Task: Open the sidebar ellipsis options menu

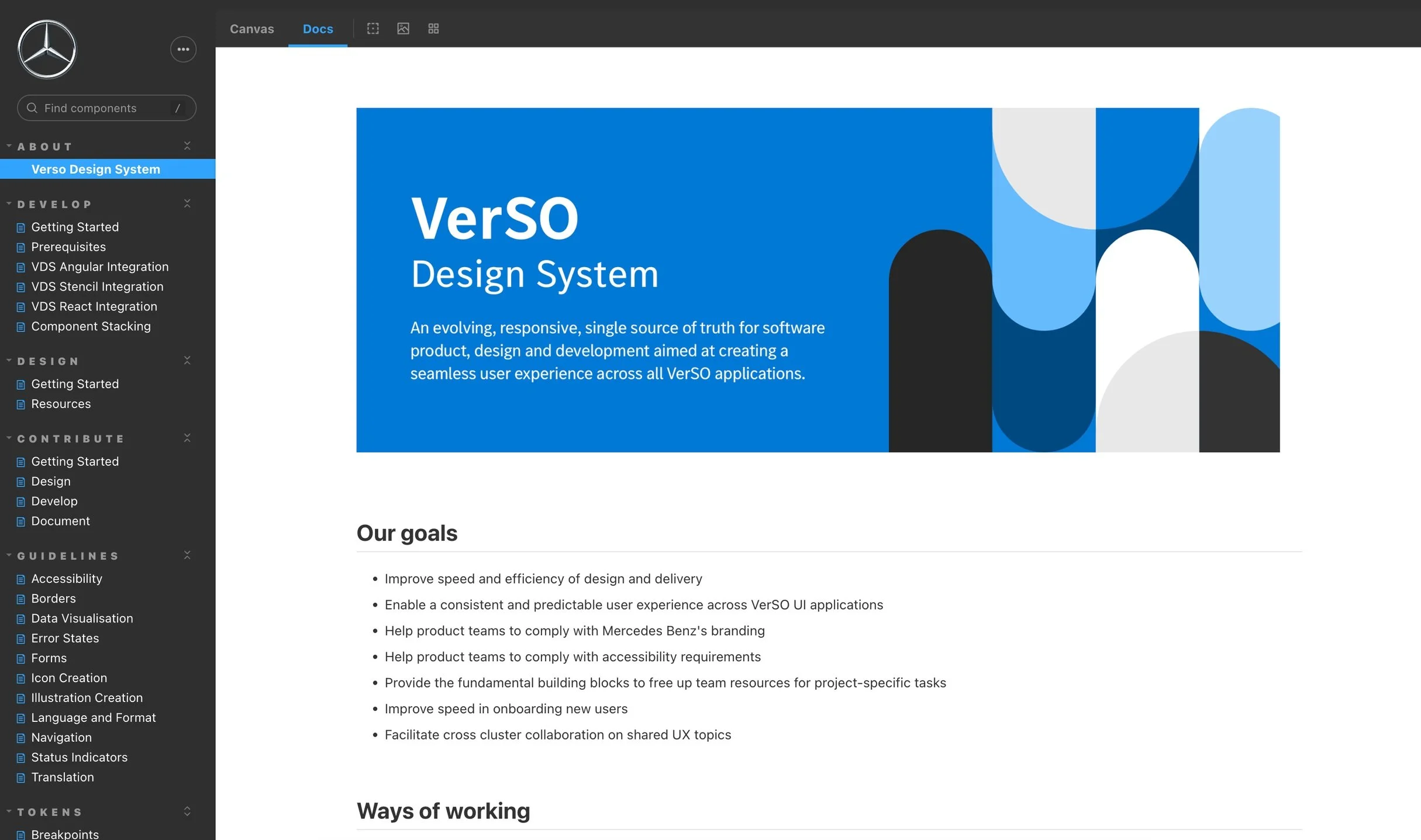Action: 183,49
